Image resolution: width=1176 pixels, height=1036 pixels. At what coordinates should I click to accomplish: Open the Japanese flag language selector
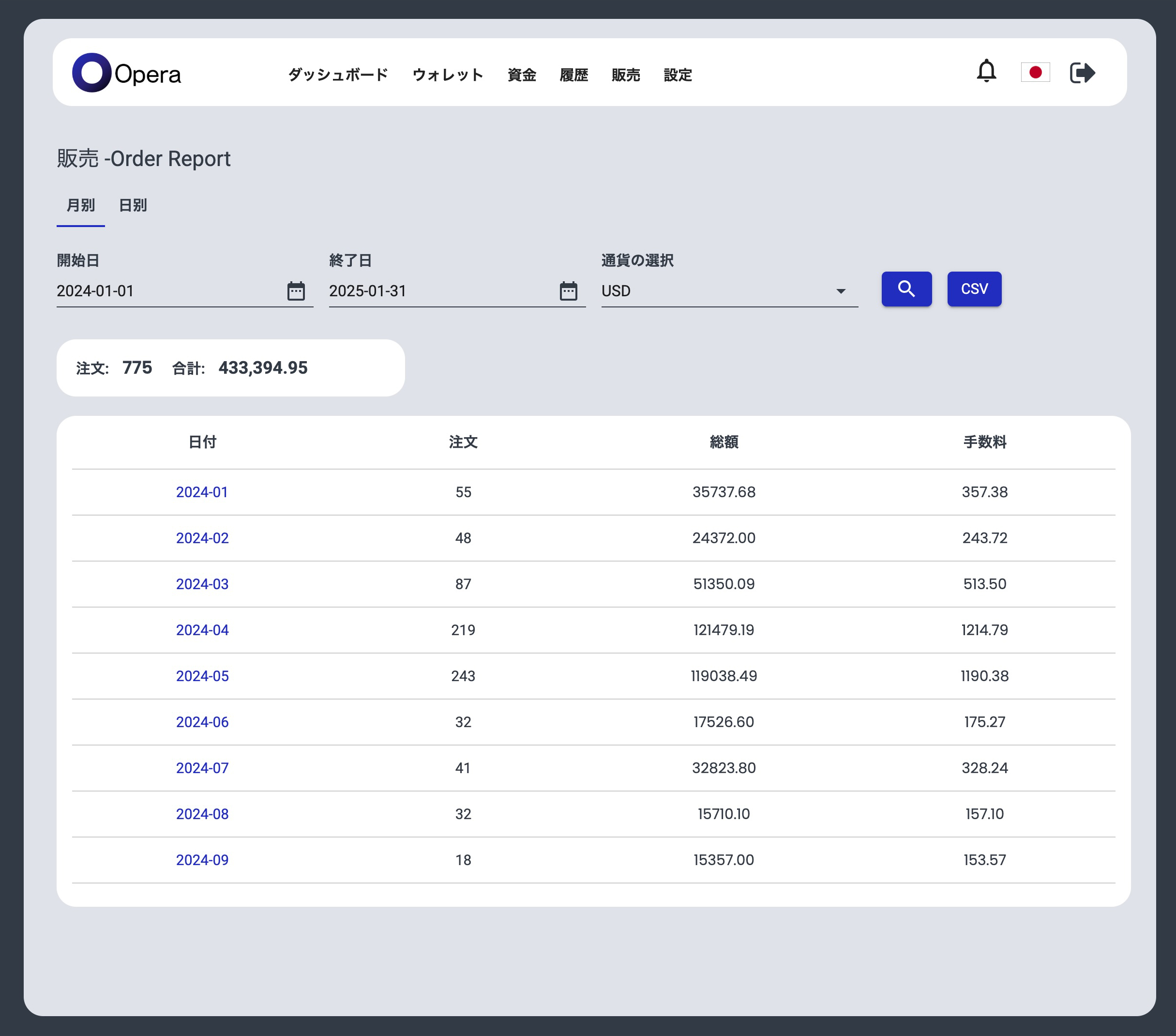[1035, 73]
